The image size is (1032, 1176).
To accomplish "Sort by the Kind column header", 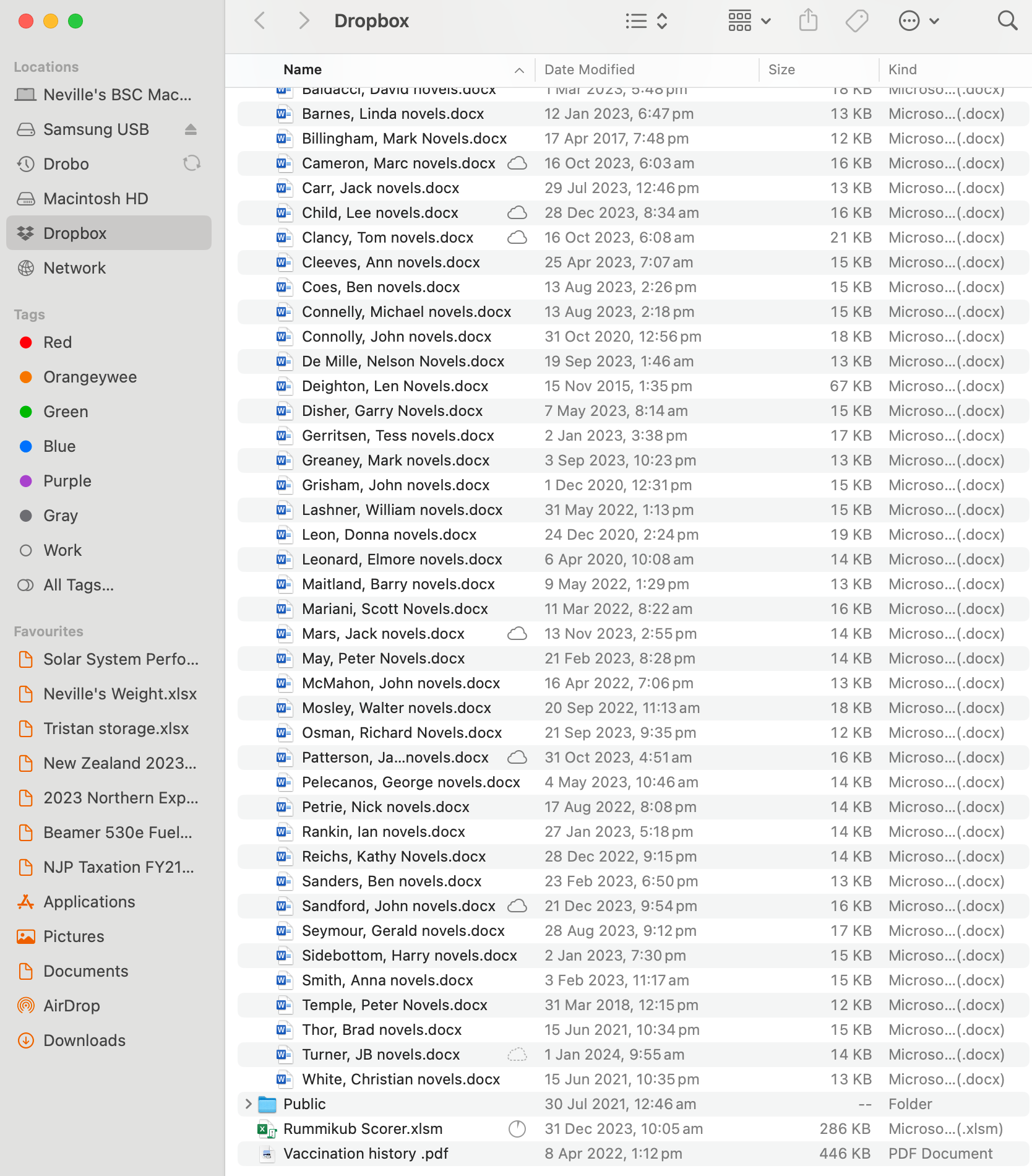I will [956, 70].
